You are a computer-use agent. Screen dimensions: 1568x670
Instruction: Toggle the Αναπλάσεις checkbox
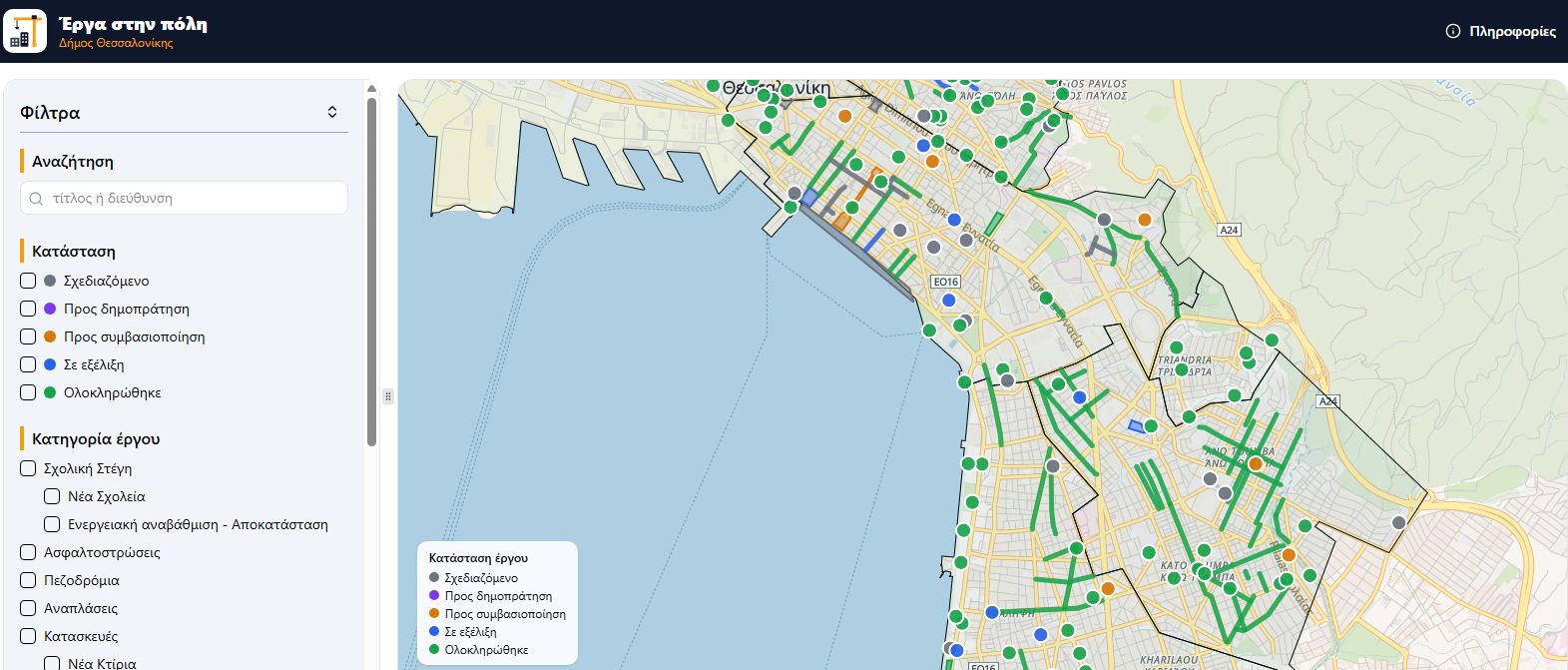coord(28,608)
